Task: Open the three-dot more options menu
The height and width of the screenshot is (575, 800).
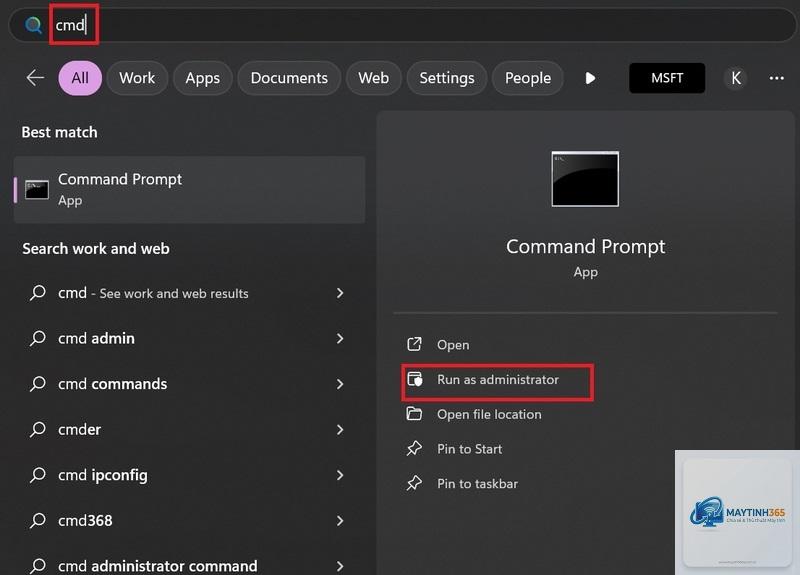Action: point(777,78)
